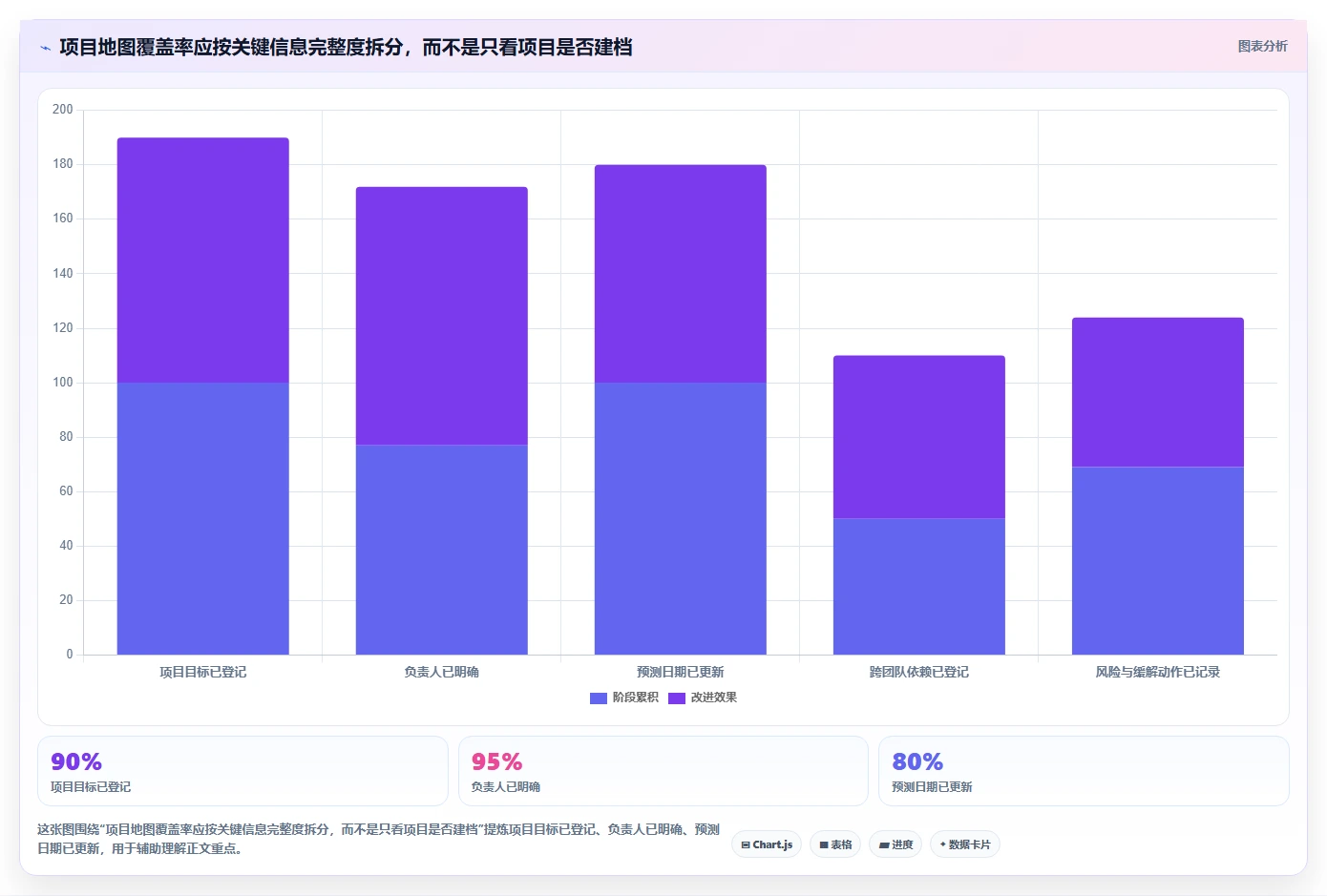Click the y-axis tick label 140
1327x896 pixels.
pos(63,273)
